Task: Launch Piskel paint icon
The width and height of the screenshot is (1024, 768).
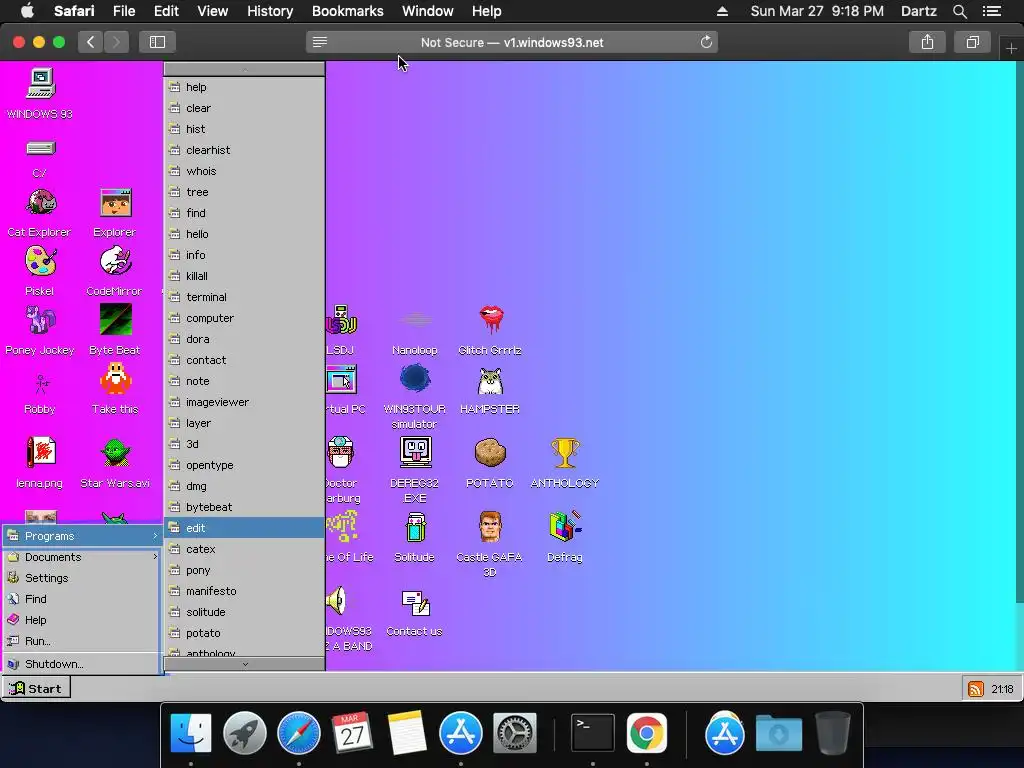Action: point(40,271)
